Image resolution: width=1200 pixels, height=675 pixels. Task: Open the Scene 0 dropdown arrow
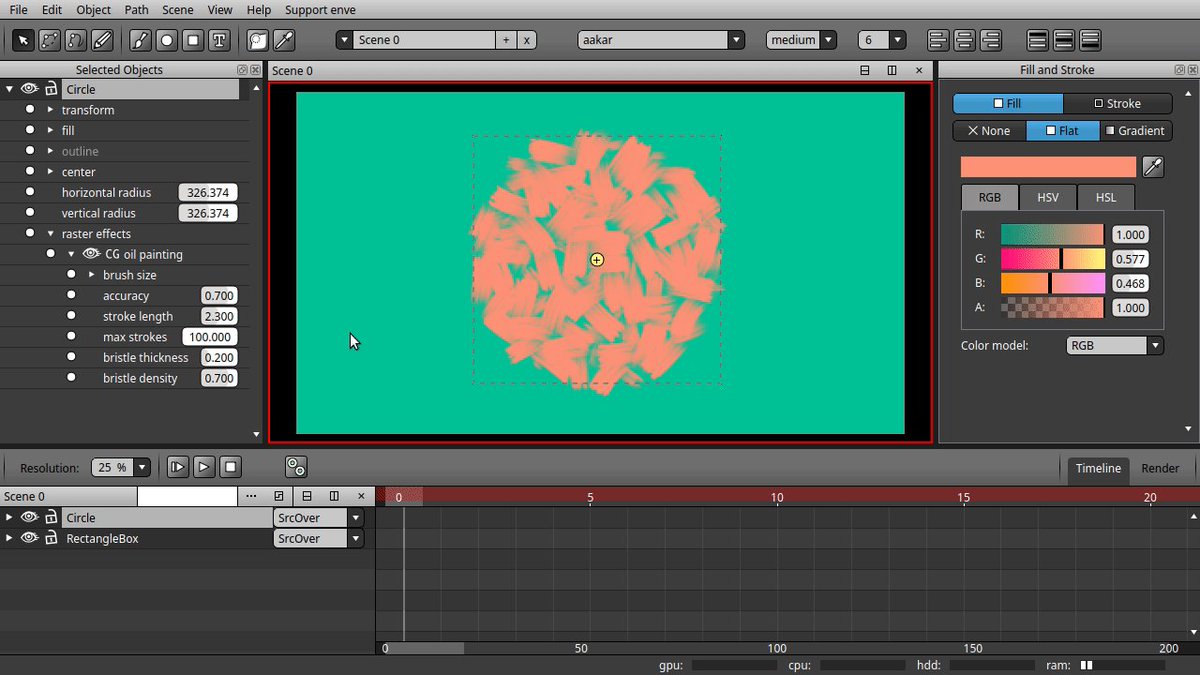[345, 40]
